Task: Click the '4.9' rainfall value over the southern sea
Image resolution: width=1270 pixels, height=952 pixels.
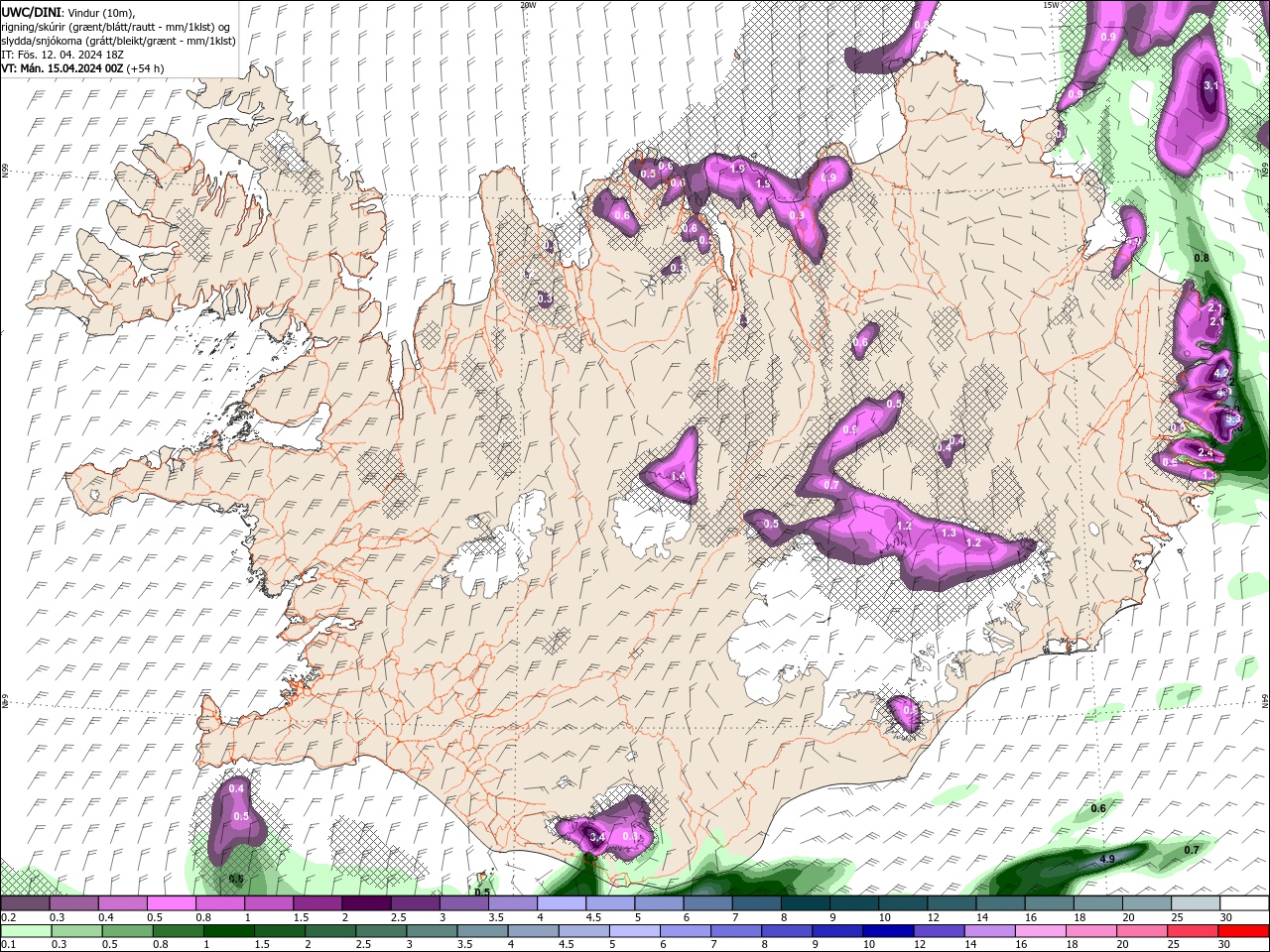Action: pos(1108,858)
